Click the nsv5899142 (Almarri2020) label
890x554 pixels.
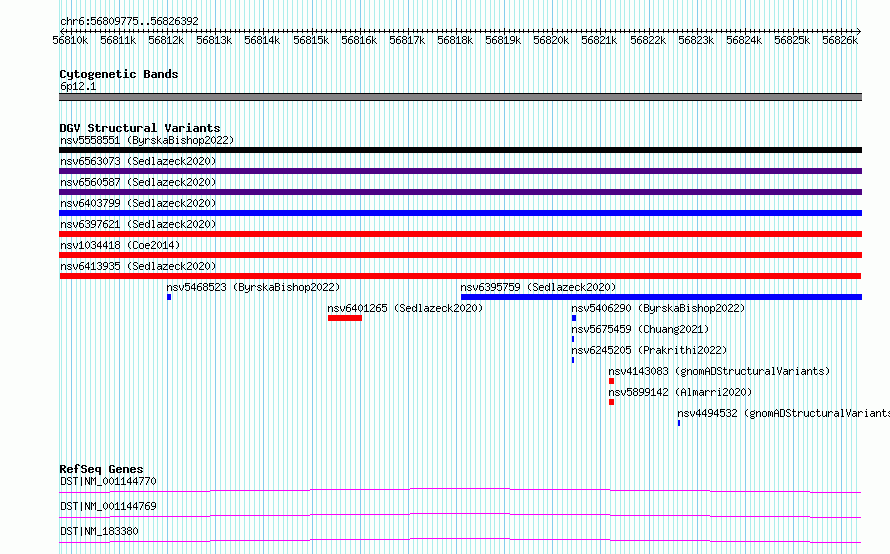tap(680, 392)
